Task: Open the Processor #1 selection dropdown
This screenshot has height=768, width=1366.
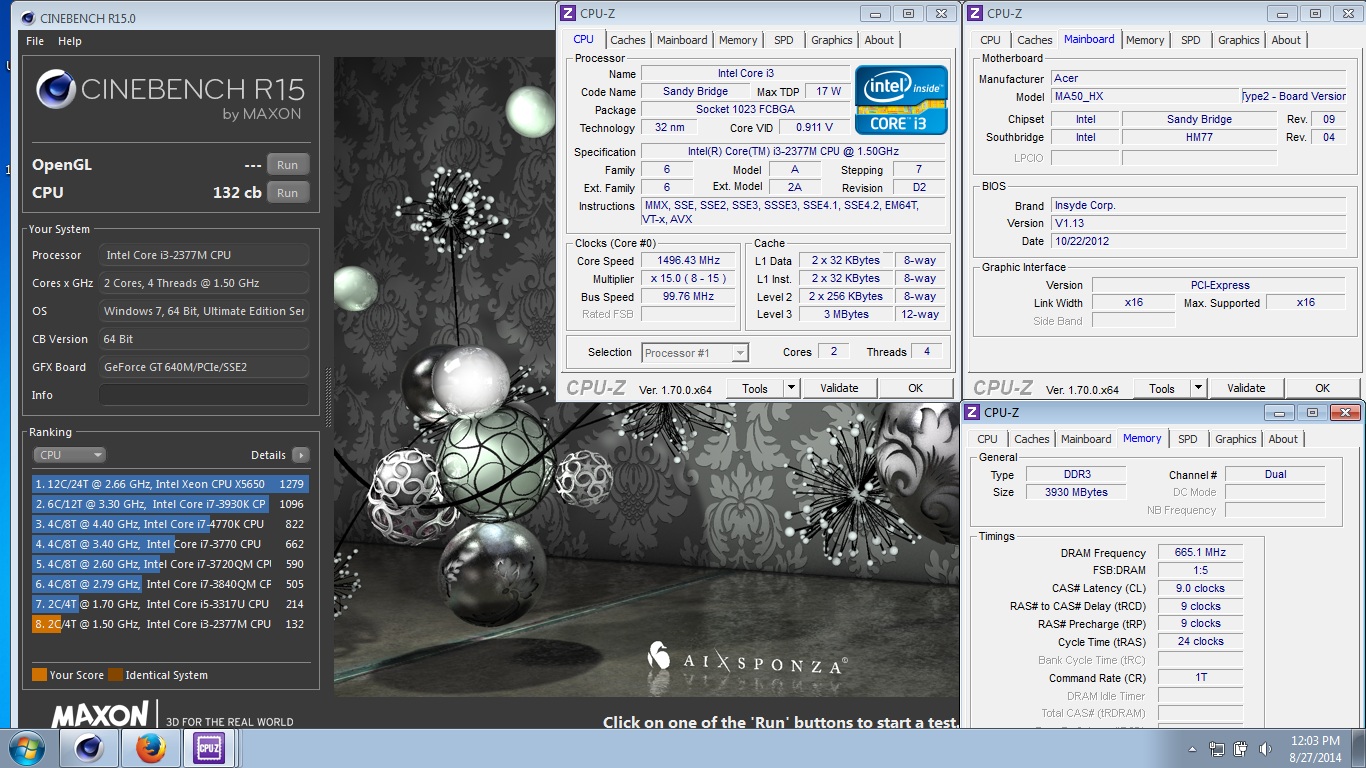Action: 695,353
